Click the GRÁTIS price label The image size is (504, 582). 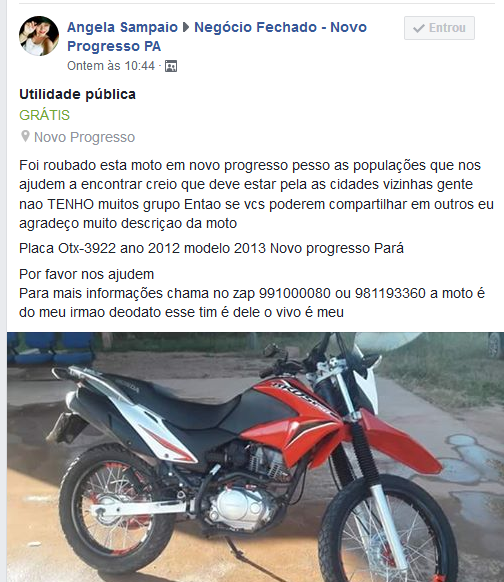(x=44, y=115)
